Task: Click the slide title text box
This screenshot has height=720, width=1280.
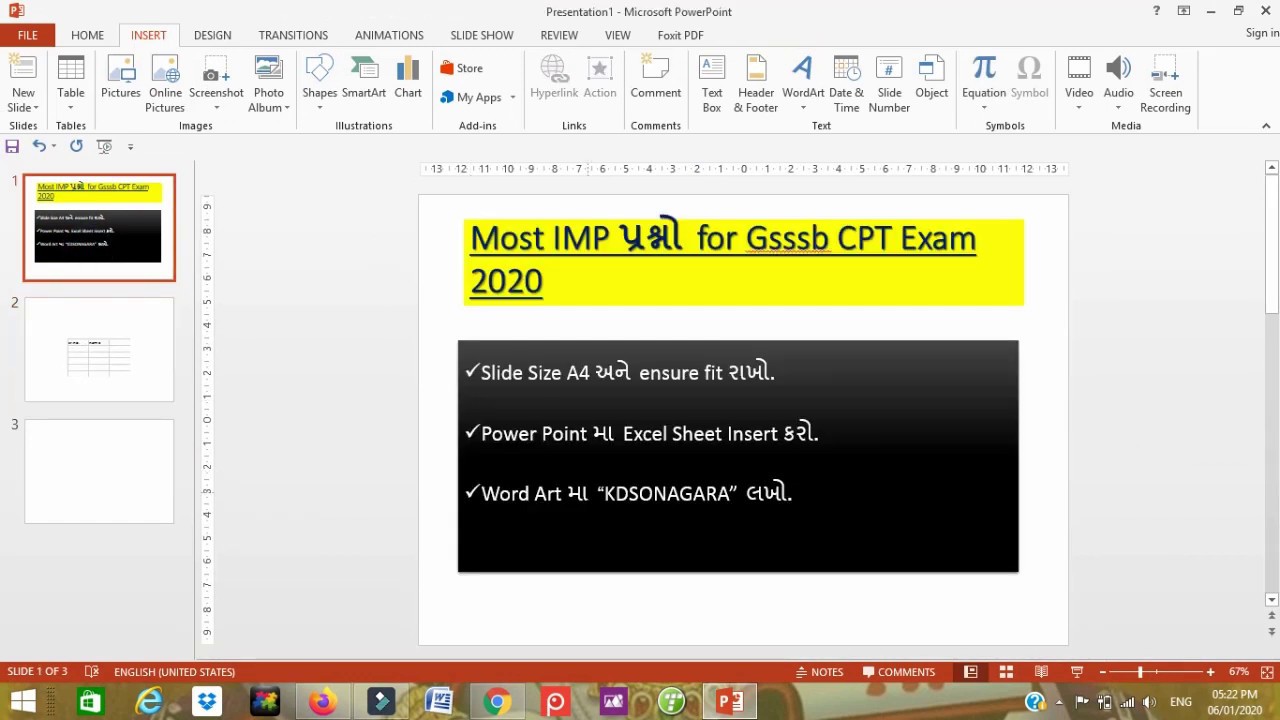Action: [744, 261]
